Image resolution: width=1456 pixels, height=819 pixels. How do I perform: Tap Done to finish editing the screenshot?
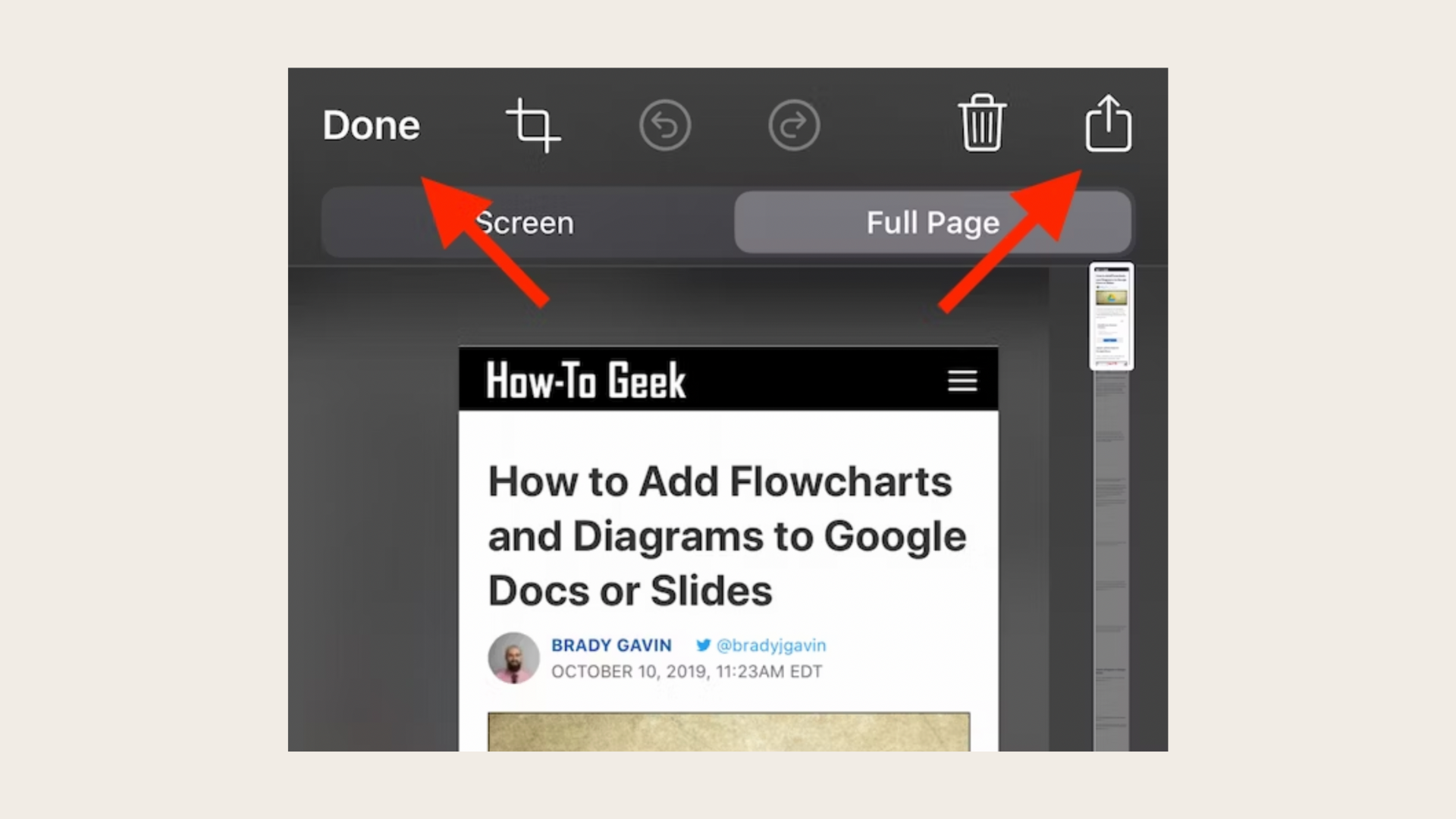click(x=371, y=125)
